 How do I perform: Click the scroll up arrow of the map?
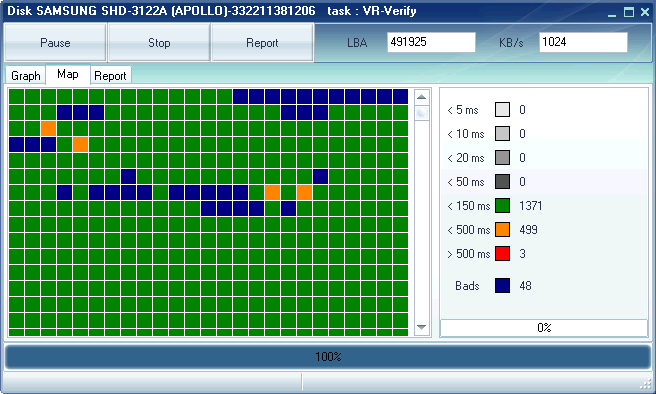[422, 97]
